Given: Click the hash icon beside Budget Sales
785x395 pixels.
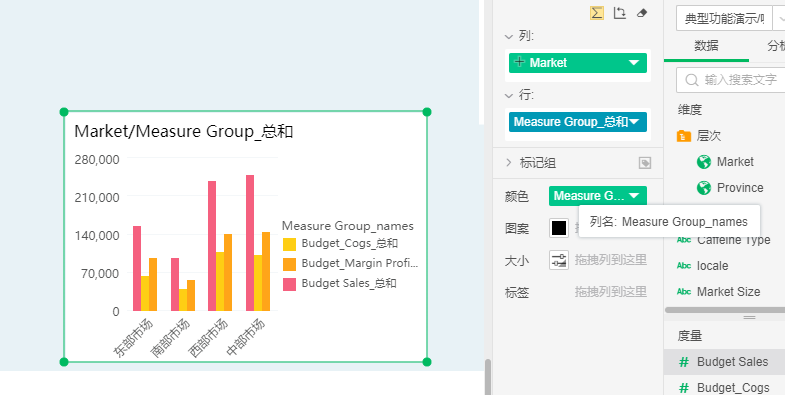Looking at the screenshot, I should [x=683, y=362].
